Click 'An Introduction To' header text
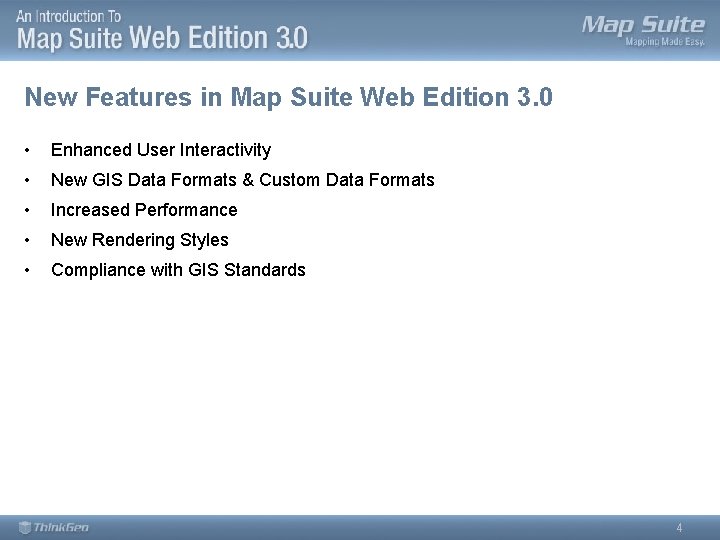 click(68, 17)
